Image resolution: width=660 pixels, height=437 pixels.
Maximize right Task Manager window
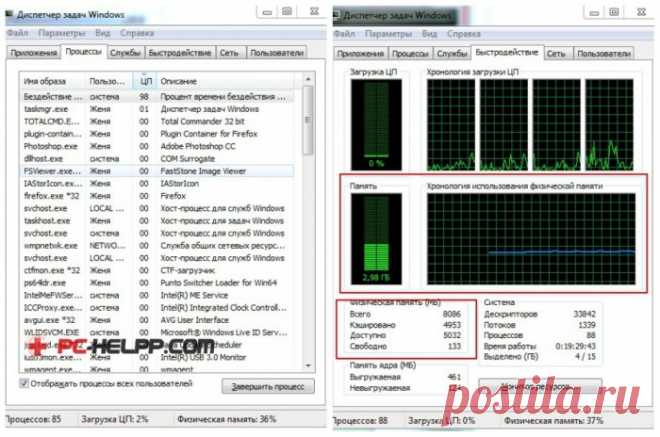tap(614, 13)
